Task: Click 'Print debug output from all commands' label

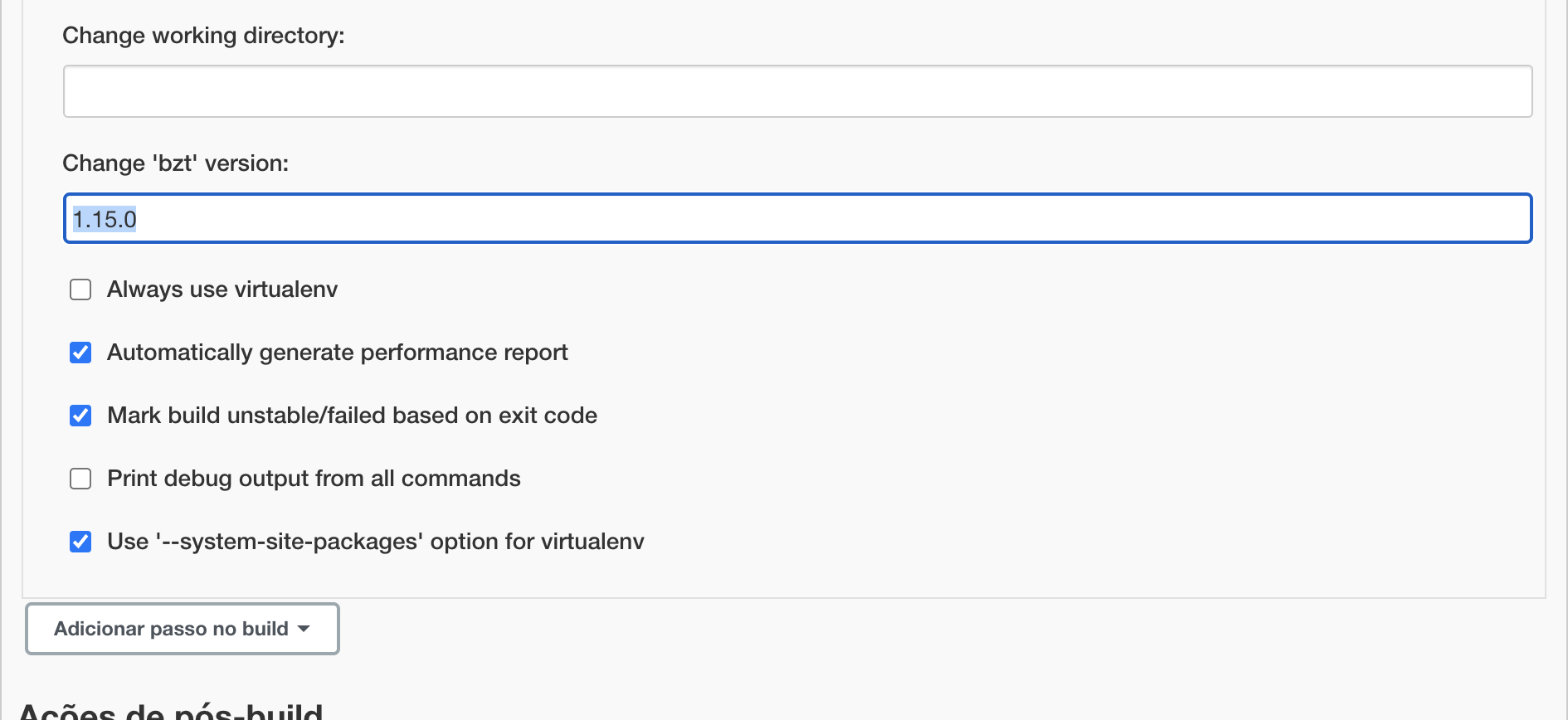Action: click(x=314, y=479)
